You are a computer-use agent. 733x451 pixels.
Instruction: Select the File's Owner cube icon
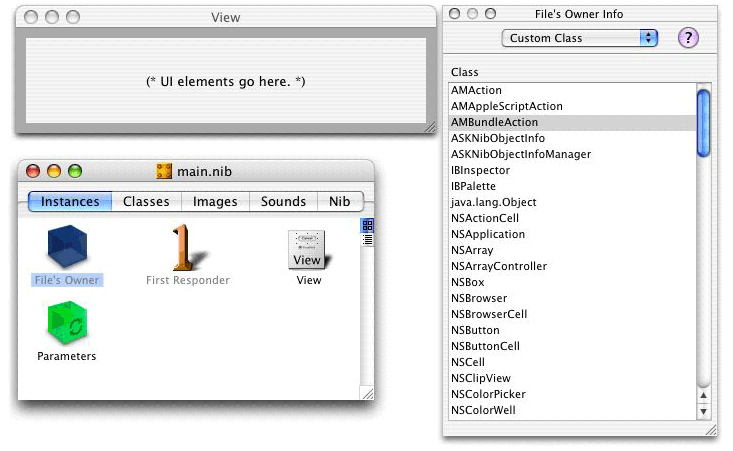[67, 246]
